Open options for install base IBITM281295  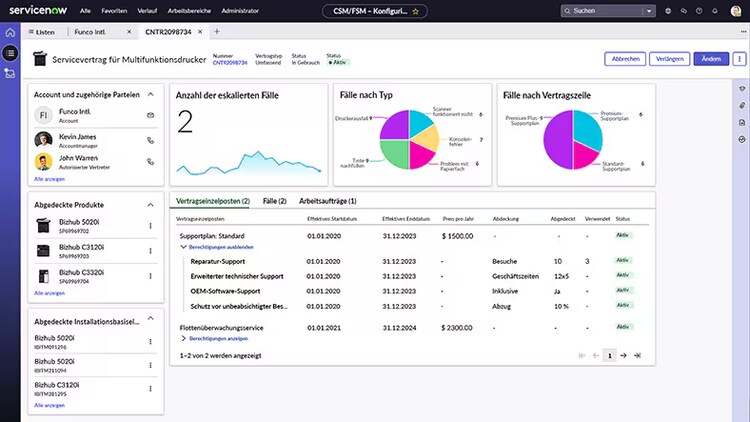pyautogui.click(x=151, y=389)
